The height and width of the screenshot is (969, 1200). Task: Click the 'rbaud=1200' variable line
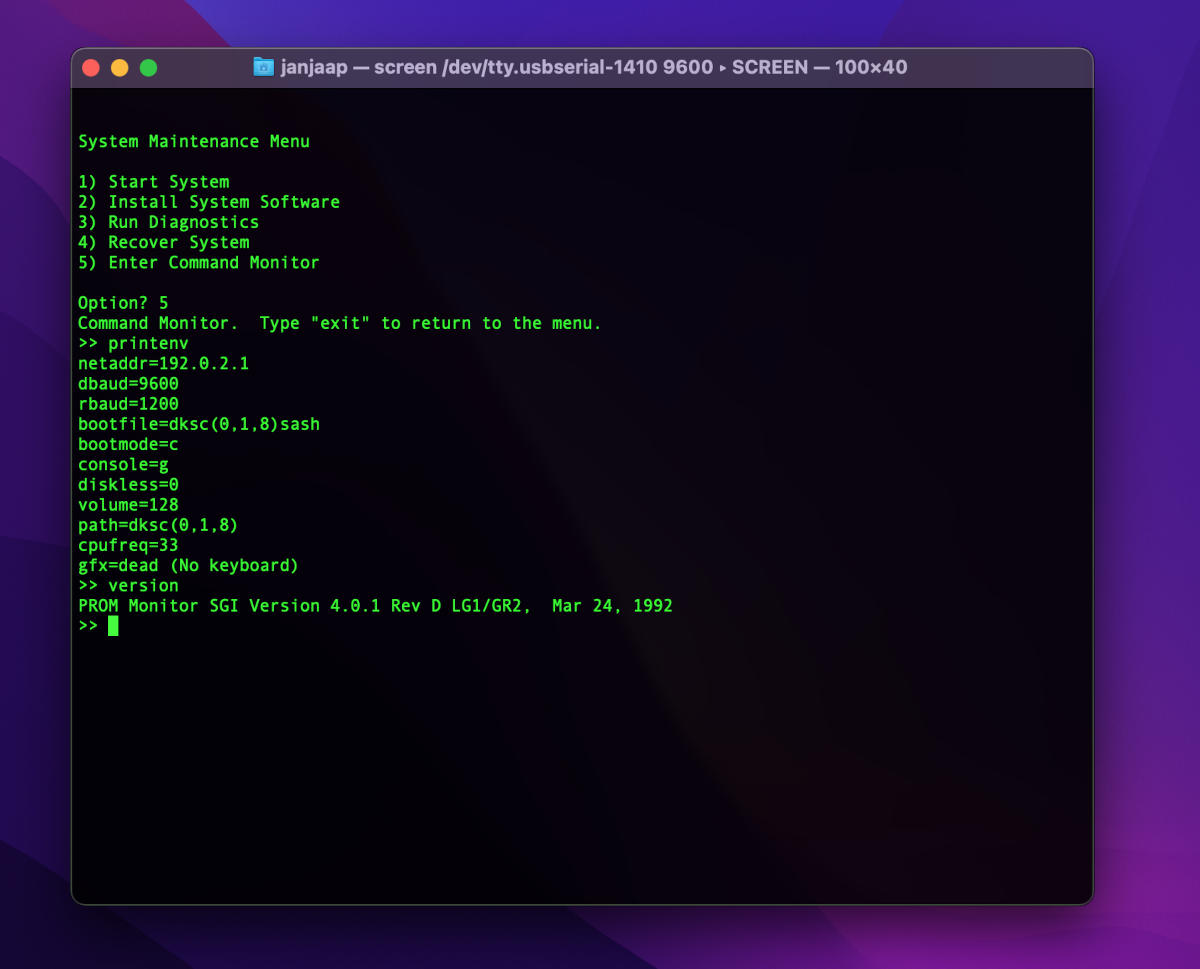point(128,404)
